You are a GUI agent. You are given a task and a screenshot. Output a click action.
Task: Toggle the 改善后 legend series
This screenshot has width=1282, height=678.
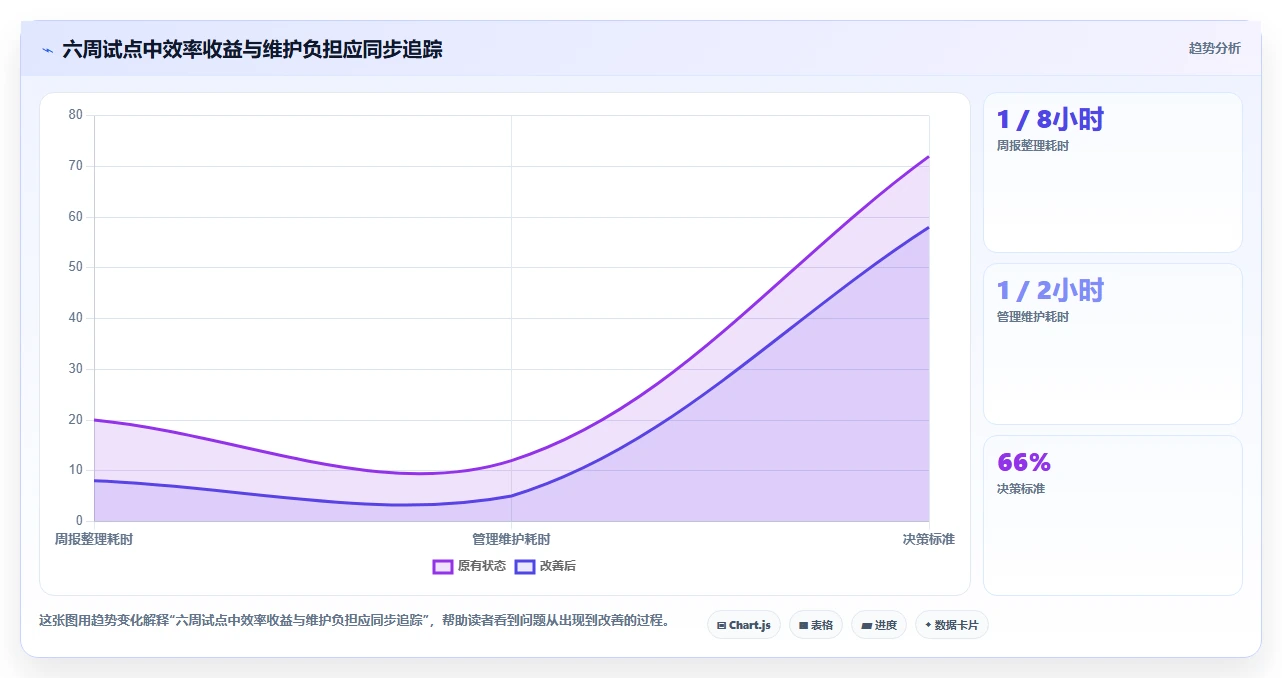point(545,566)
